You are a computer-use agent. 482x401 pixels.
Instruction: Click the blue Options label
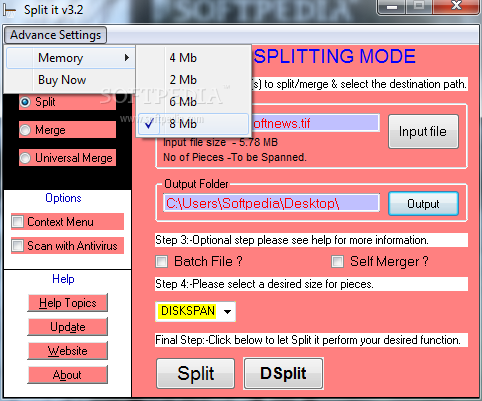pyautogui.click(x=63, y=198)
